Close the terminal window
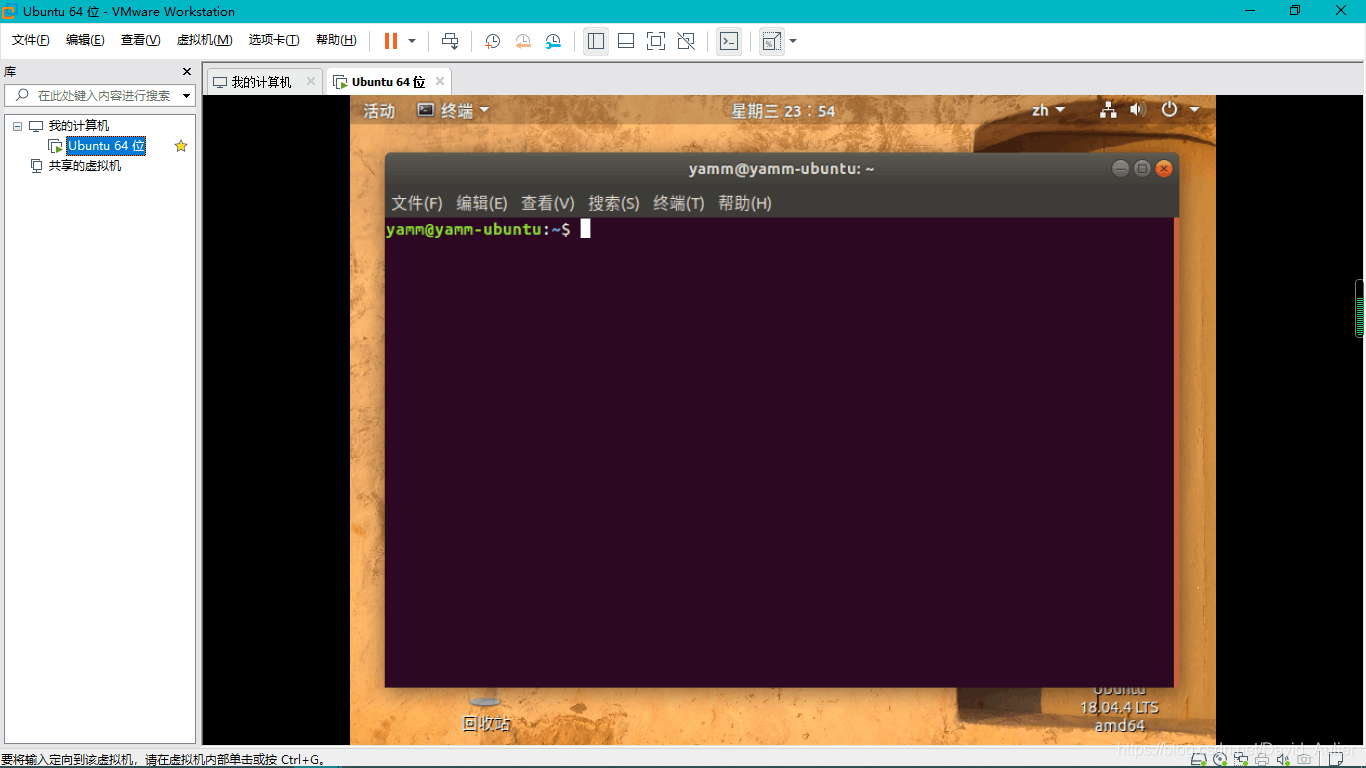This screenshot has width=1366, height=768. (x=1163, y=169)
